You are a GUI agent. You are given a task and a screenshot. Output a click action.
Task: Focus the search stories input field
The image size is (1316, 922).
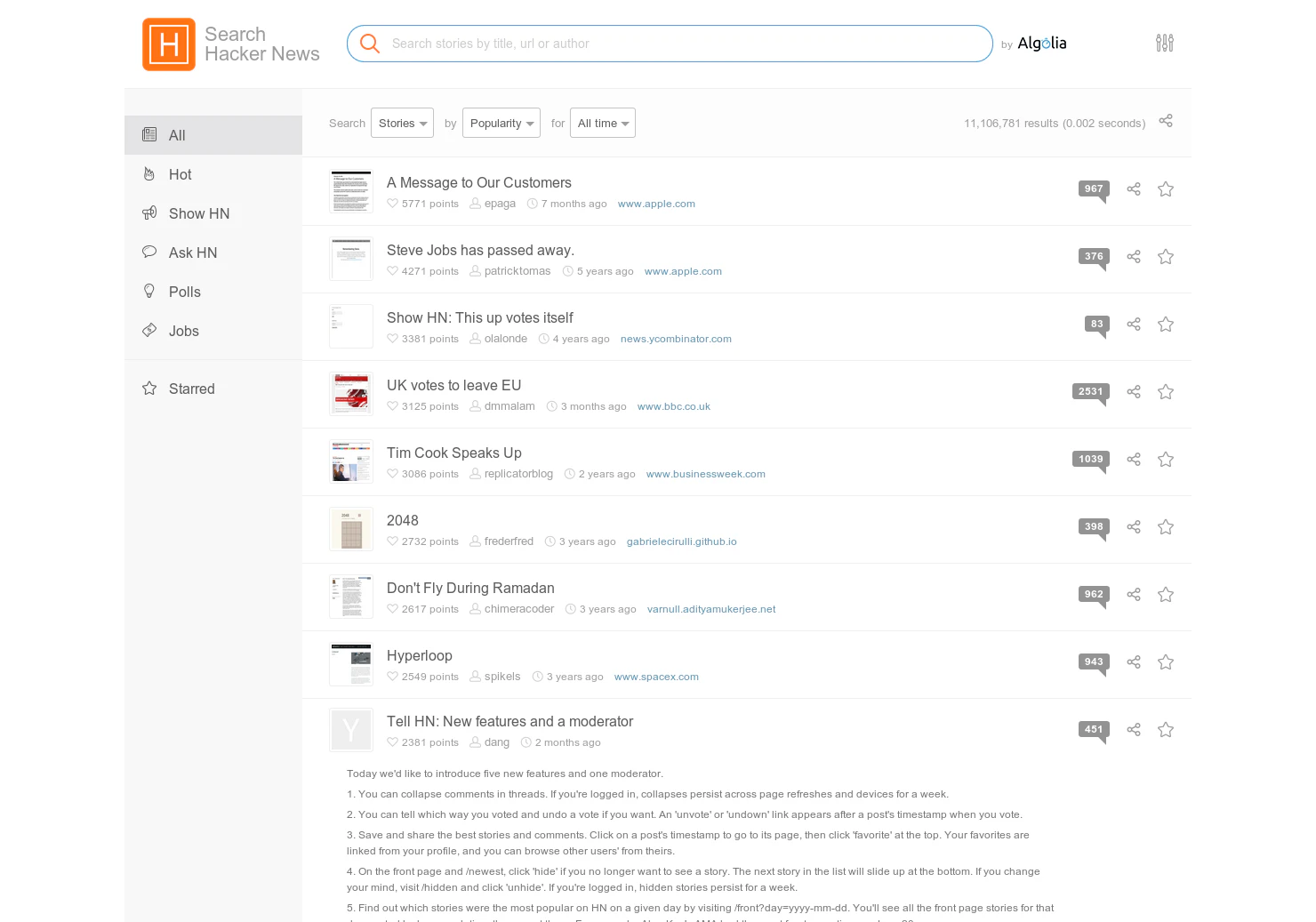point(670,44)
